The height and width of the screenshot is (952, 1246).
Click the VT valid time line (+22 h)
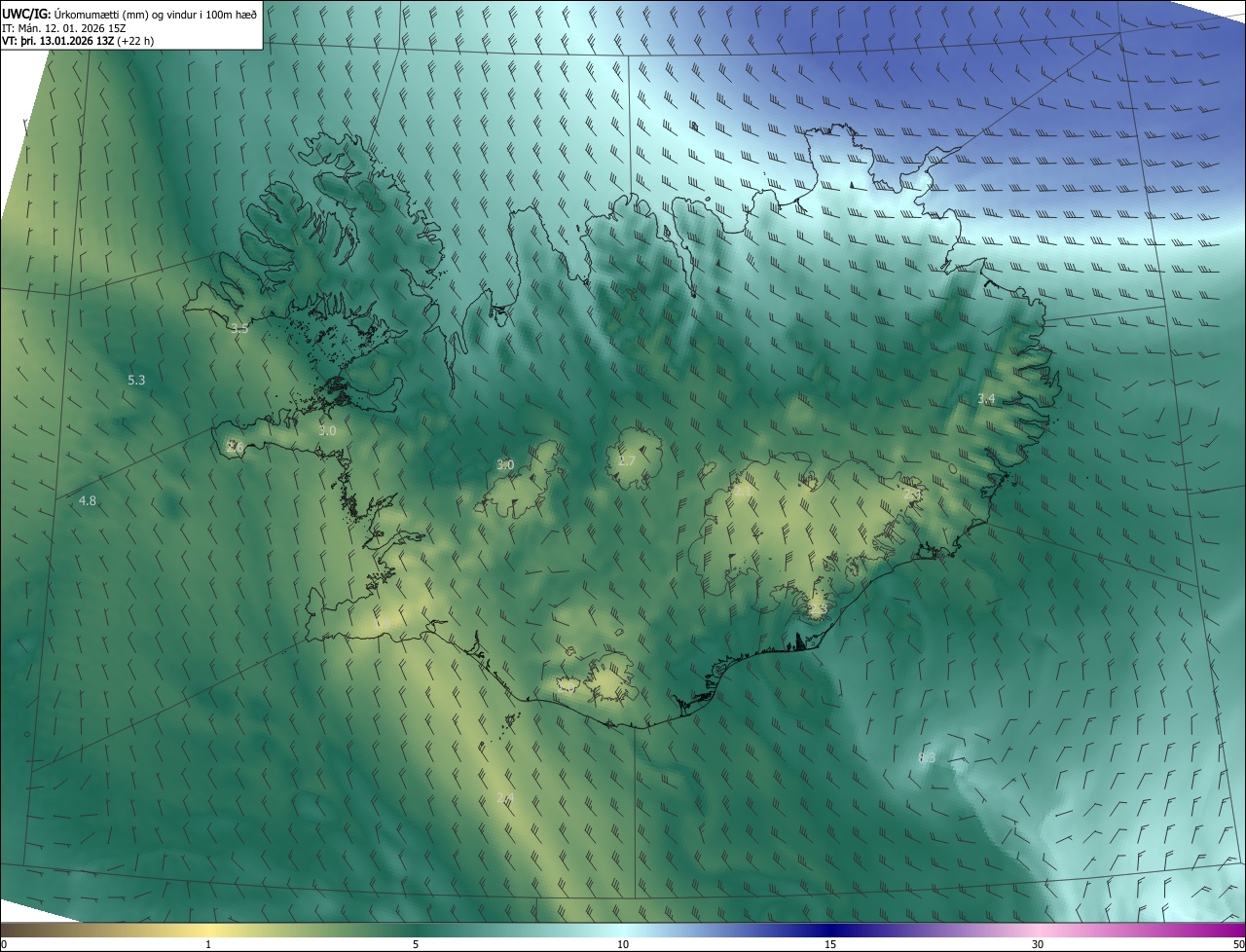click(x=77, y=41)
